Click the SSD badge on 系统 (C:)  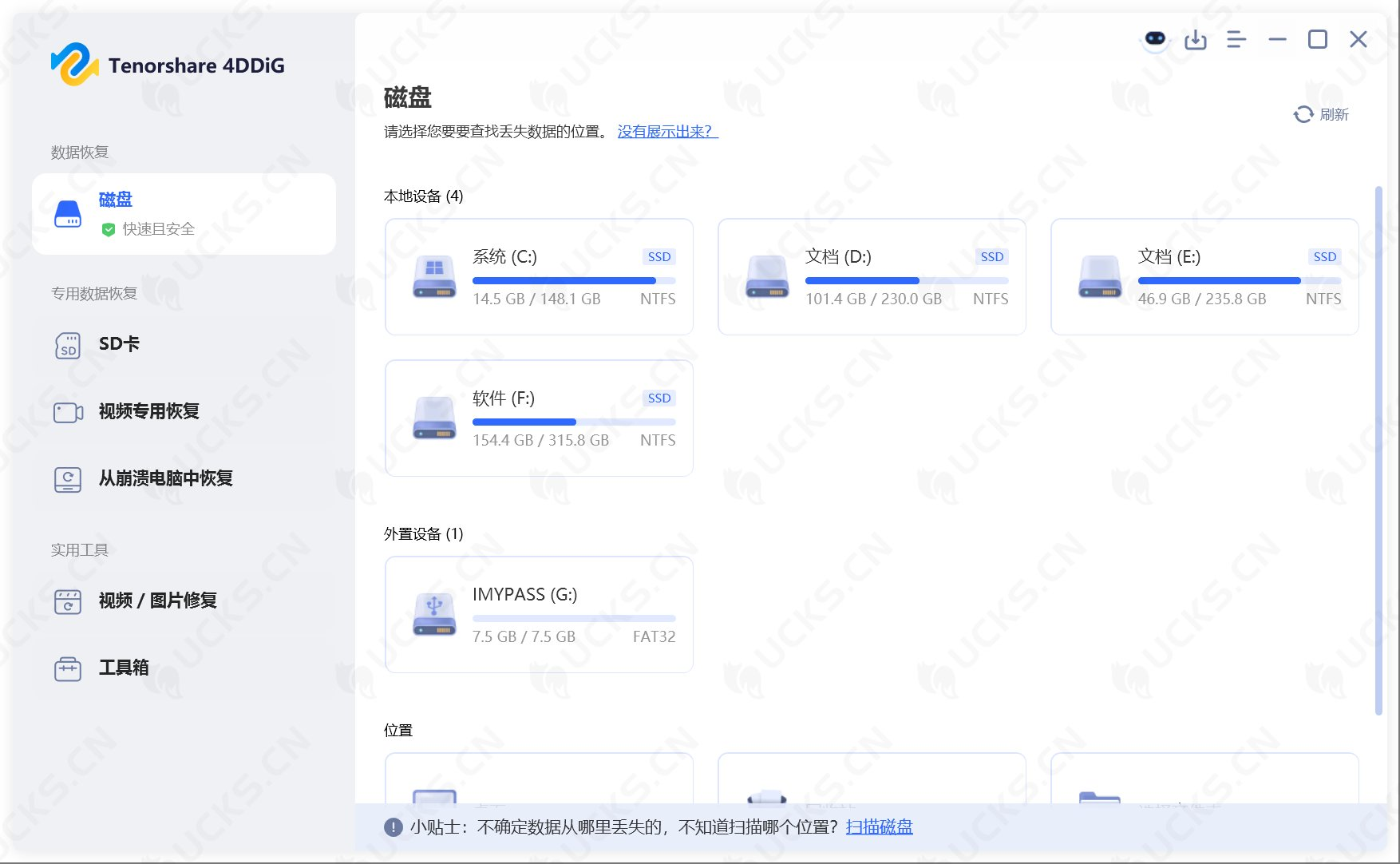(x=659, y=256)
